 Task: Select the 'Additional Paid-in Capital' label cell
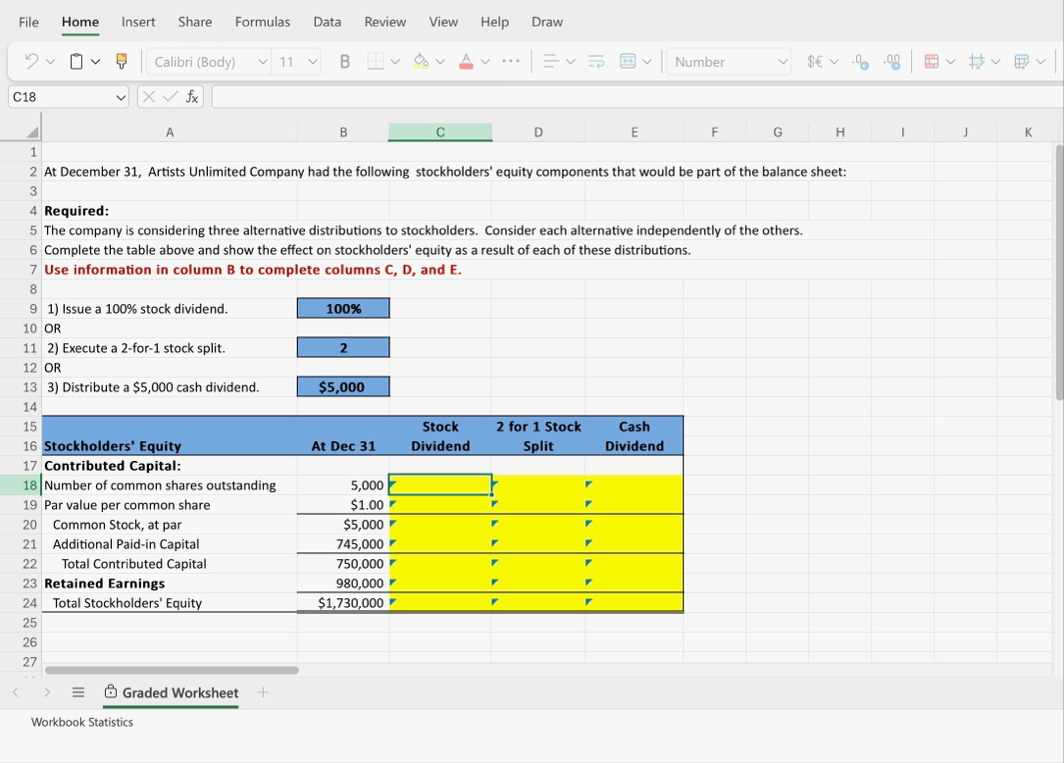point(170,544)
